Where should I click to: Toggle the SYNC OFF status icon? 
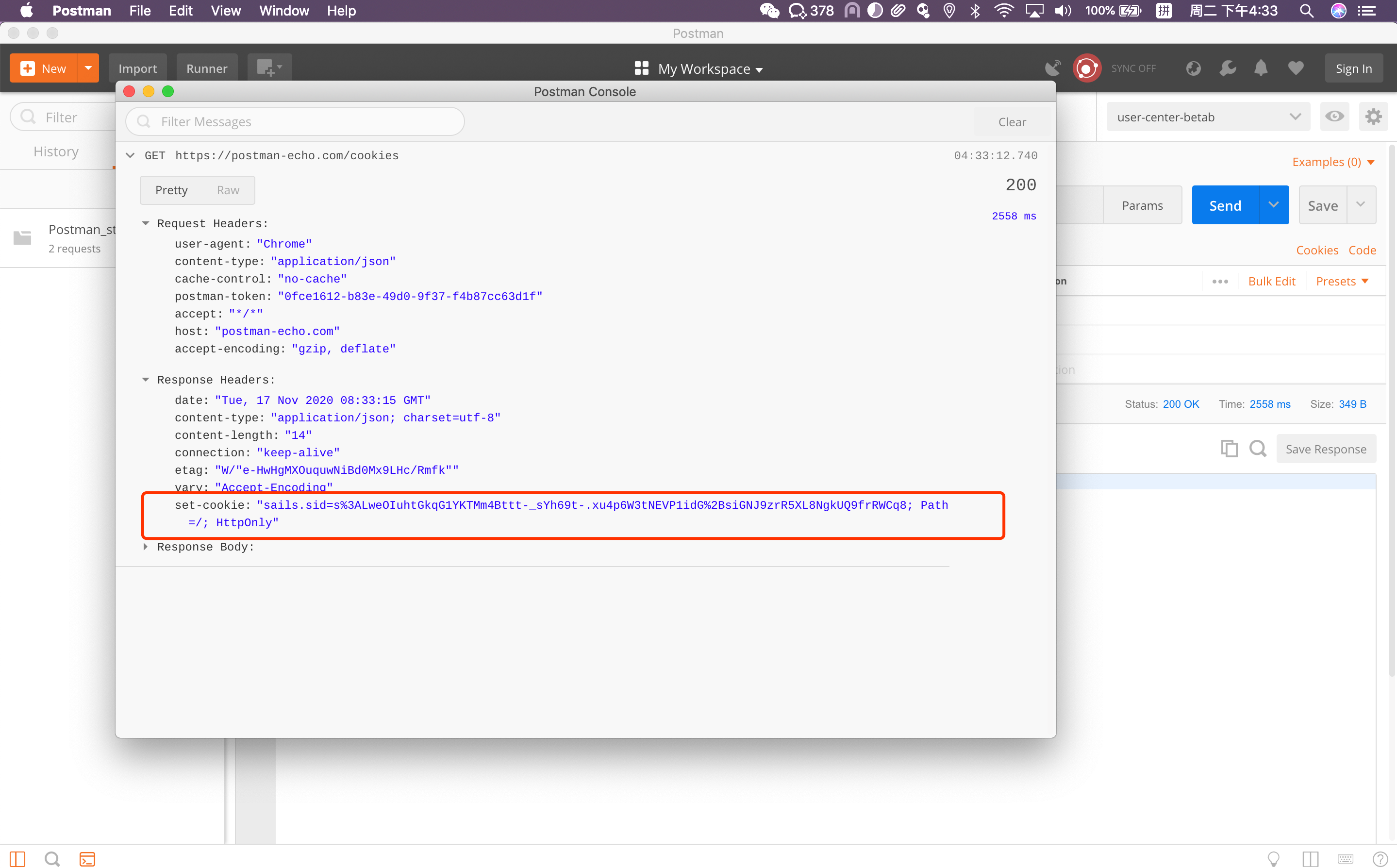[x=1086, y=68]
